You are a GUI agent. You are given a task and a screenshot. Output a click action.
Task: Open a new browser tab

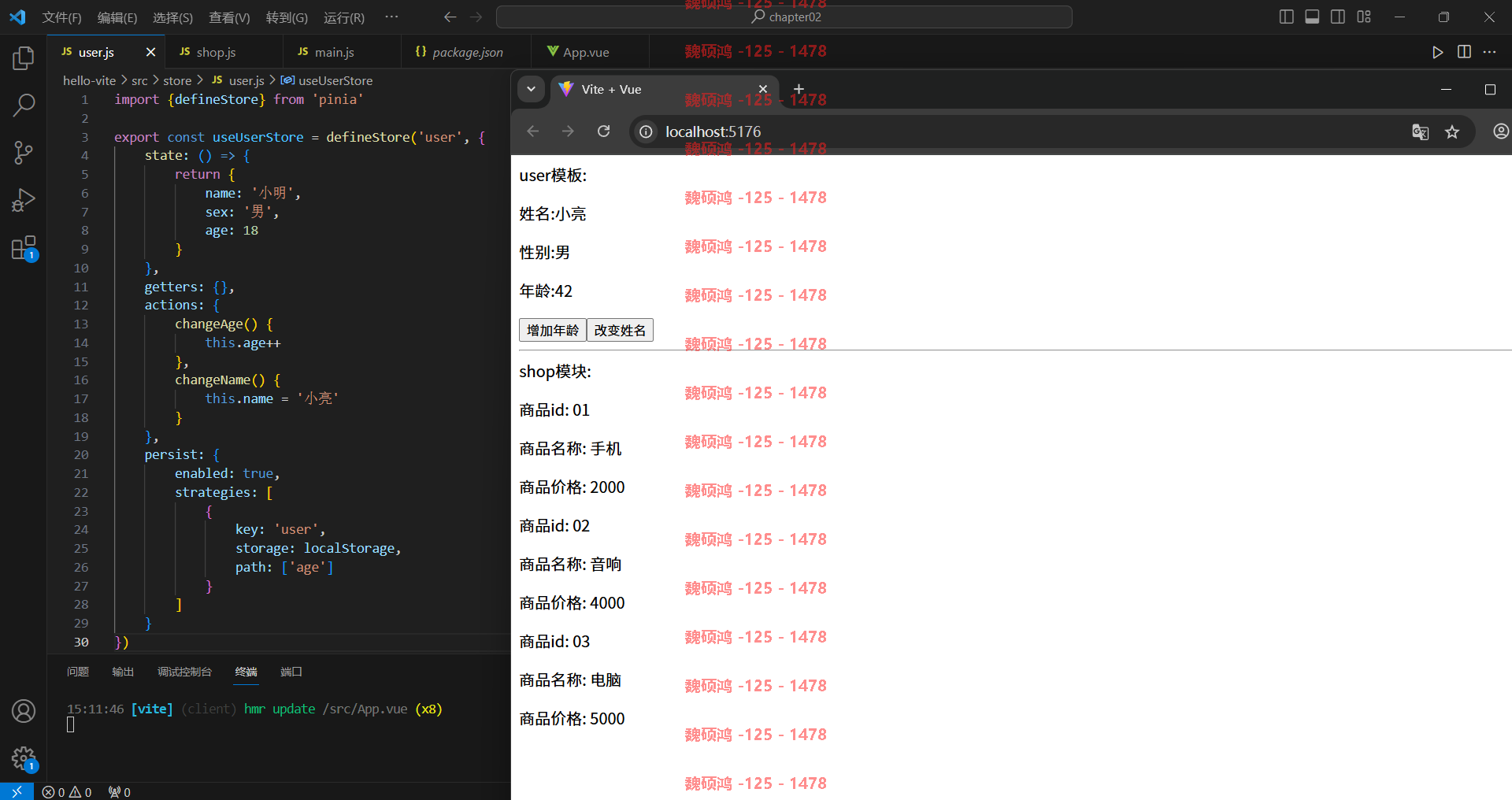[x=799, y=89]
